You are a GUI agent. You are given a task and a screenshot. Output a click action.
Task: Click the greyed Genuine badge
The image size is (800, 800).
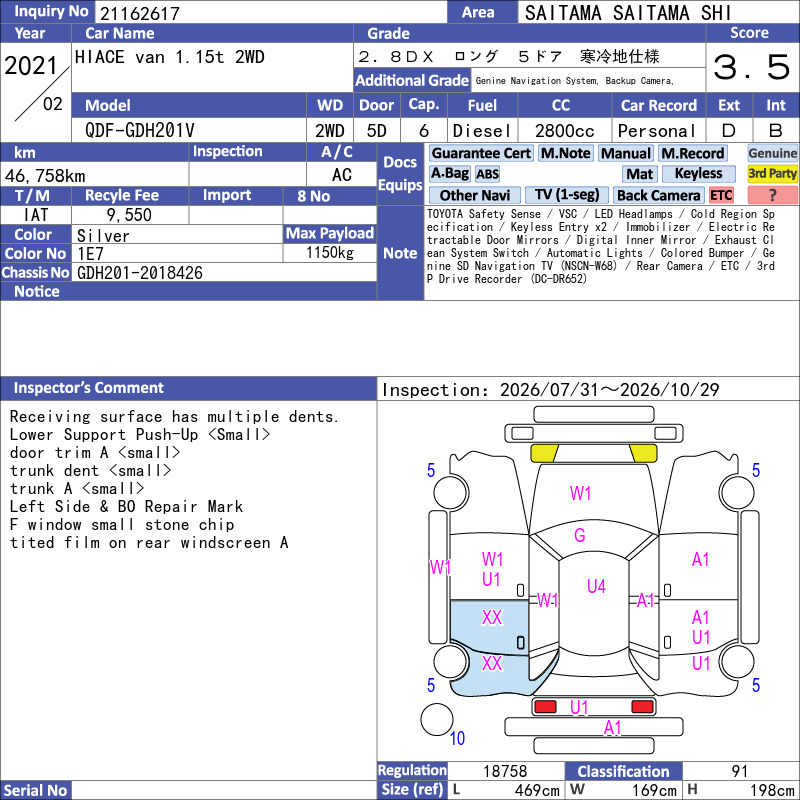(x=772, y=153)
